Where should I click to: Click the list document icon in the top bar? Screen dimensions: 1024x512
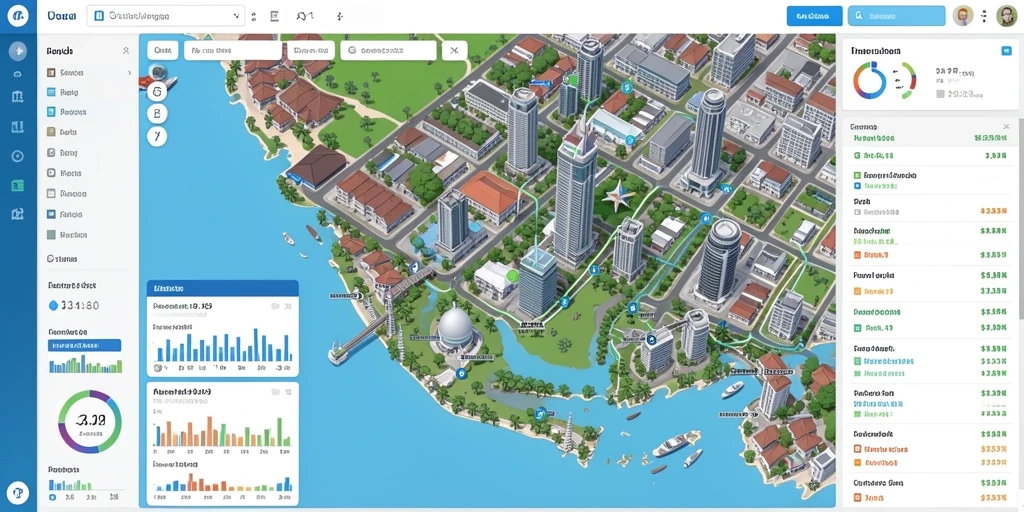pos(275,16)
